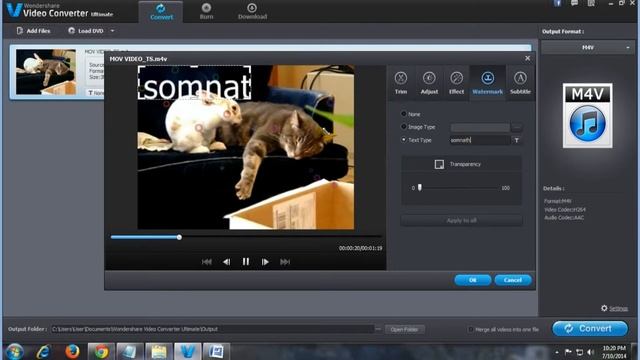Step forward one frame
The height and width of the screenshot is (360, 640).
coord(265,262)
